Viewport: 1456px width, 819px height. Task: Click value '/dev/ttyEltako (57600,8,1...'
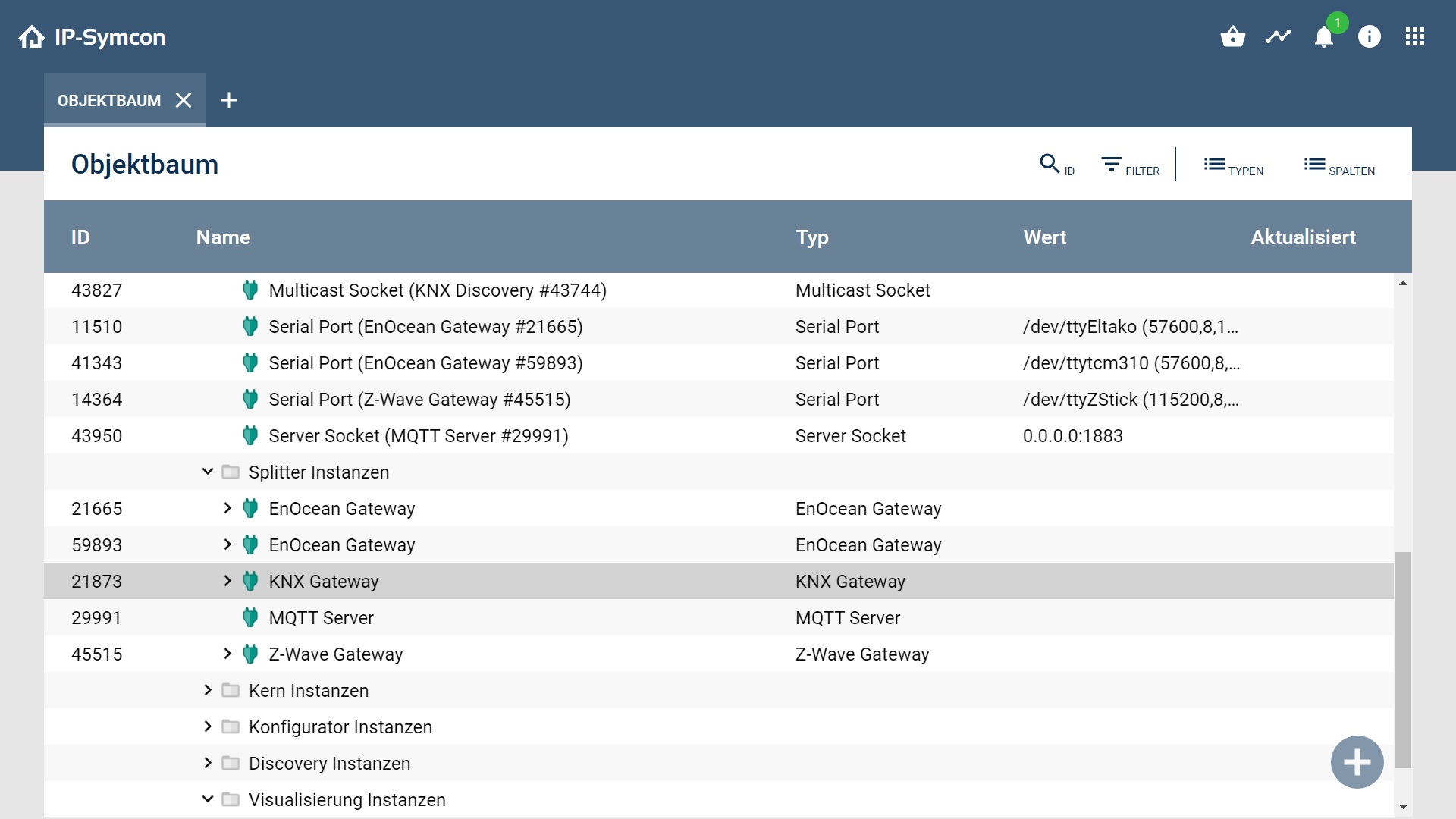pos(1131,327)
